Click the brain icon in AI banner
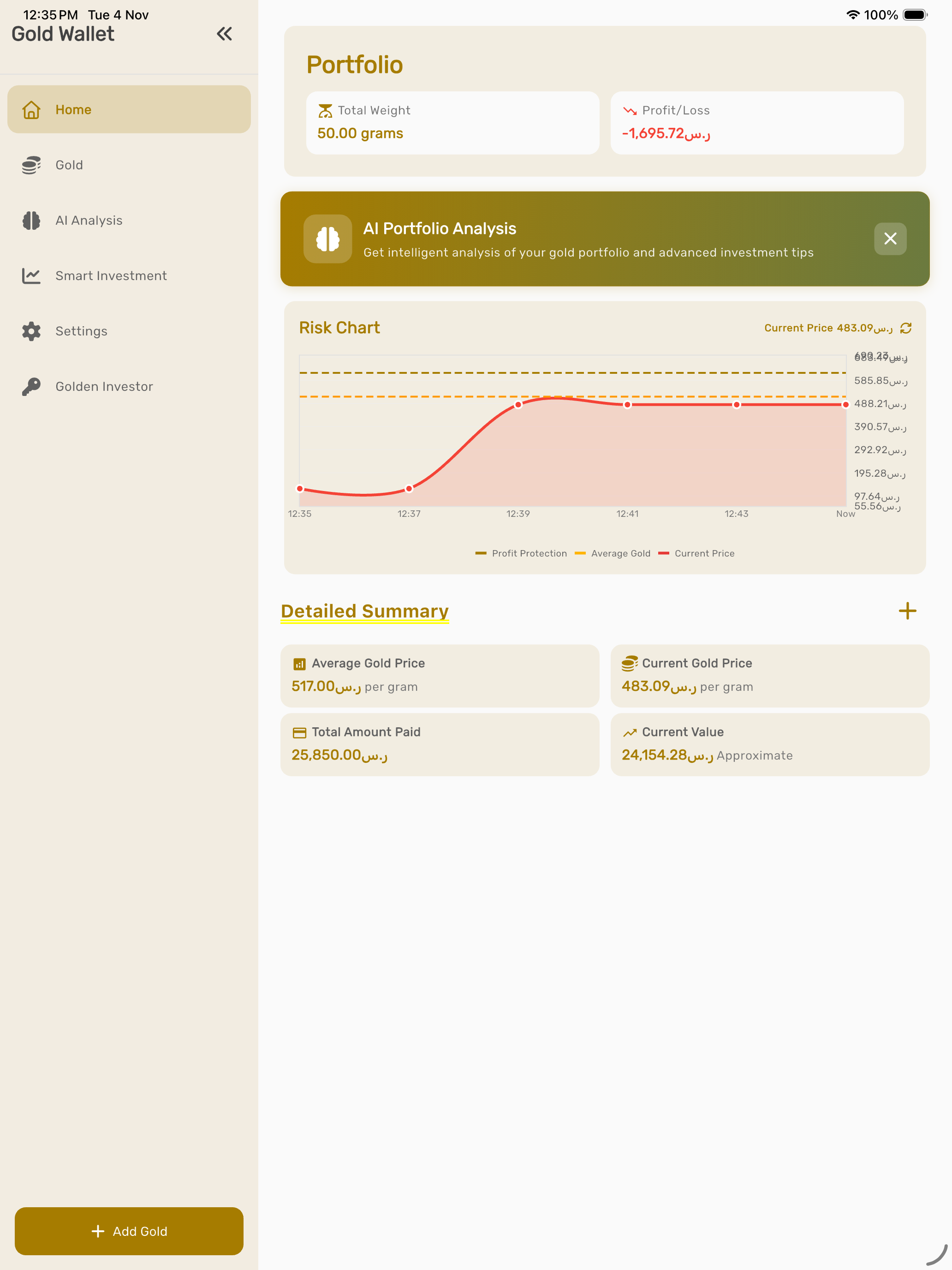The height and width of the screenshot is (1270, 952). 327,240
